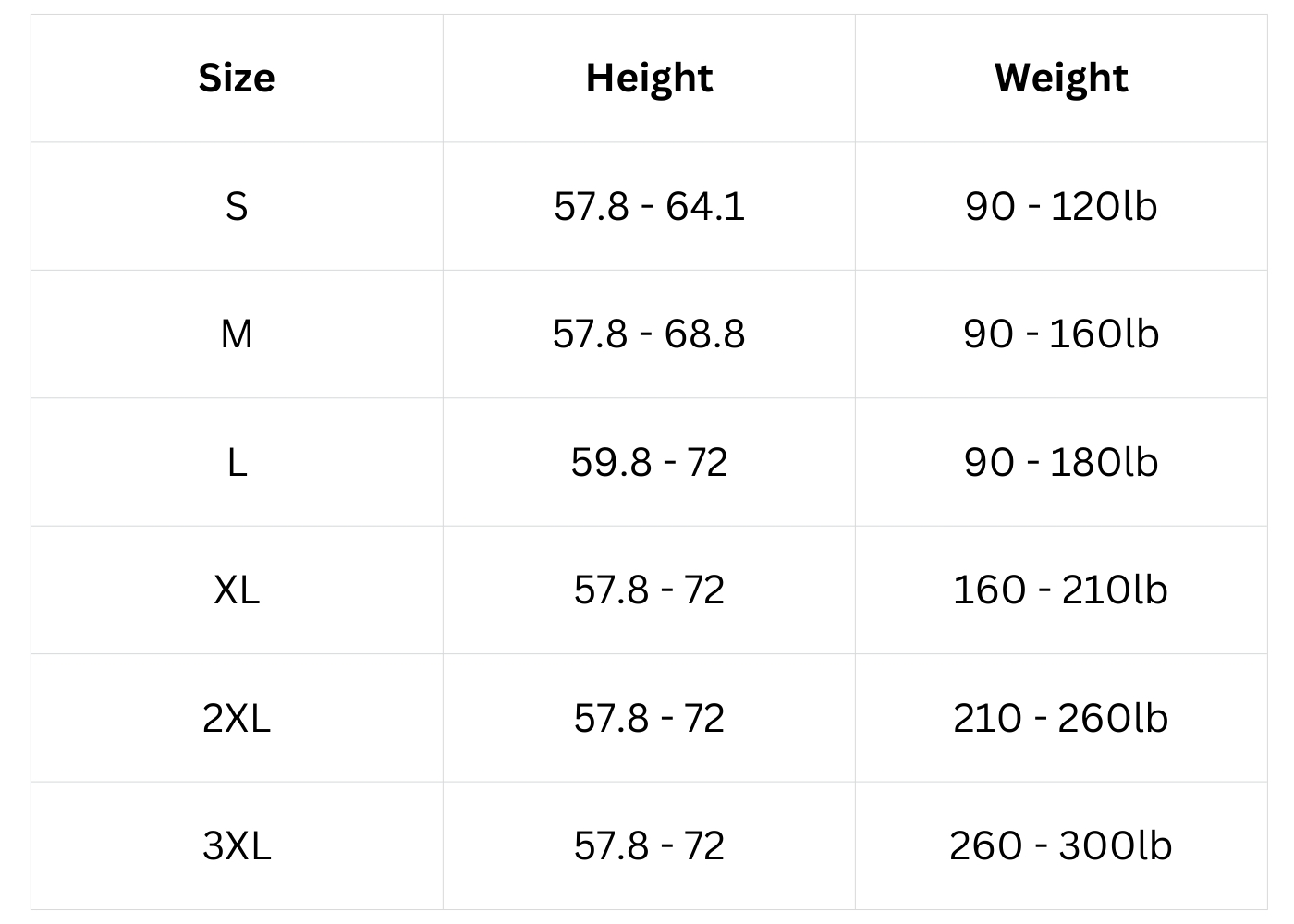Select the XL size cell

[x=237, y=590]
